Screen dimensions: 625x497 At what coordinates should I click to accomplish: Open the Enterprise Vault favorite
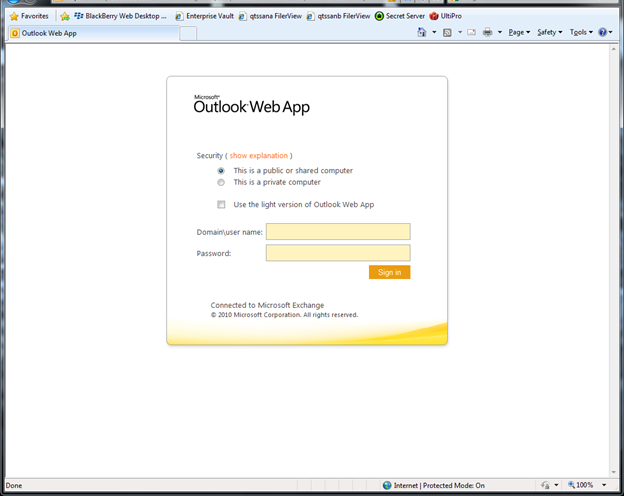(x=204, y=16)
